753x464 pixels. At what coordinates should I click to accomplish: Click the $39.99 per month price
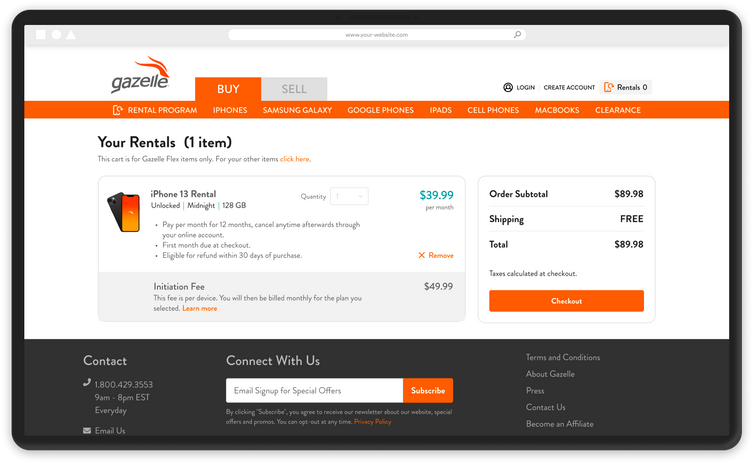tap(437, 195)
